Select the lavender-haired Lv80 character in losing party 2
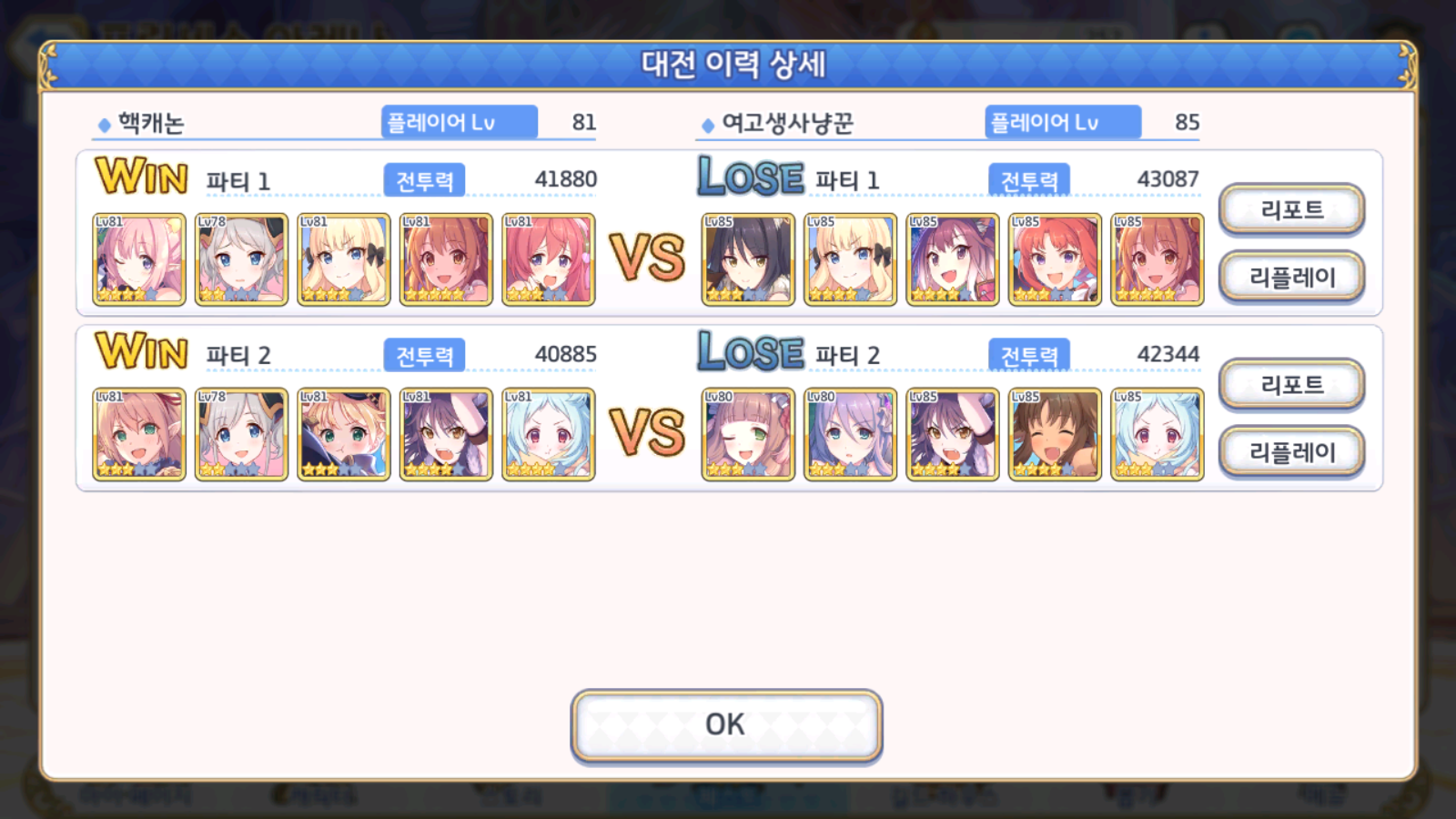Screen dimensions: 1456x819 pyautogui.click(x=850, y=434)
